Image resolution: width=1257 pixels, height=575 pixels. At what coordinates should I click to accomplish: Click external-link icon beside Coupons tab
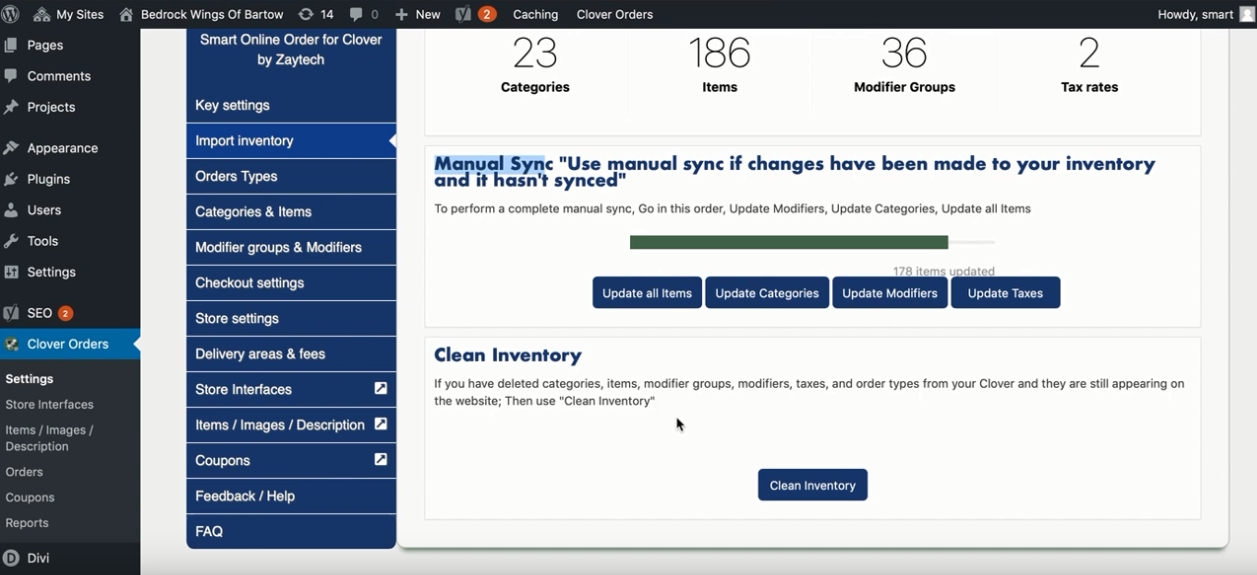point(381,459)
